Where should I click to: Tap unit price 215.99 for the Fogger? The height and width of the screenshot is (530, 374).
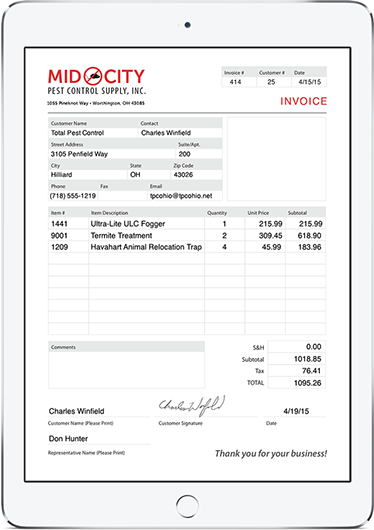(265, 224)
